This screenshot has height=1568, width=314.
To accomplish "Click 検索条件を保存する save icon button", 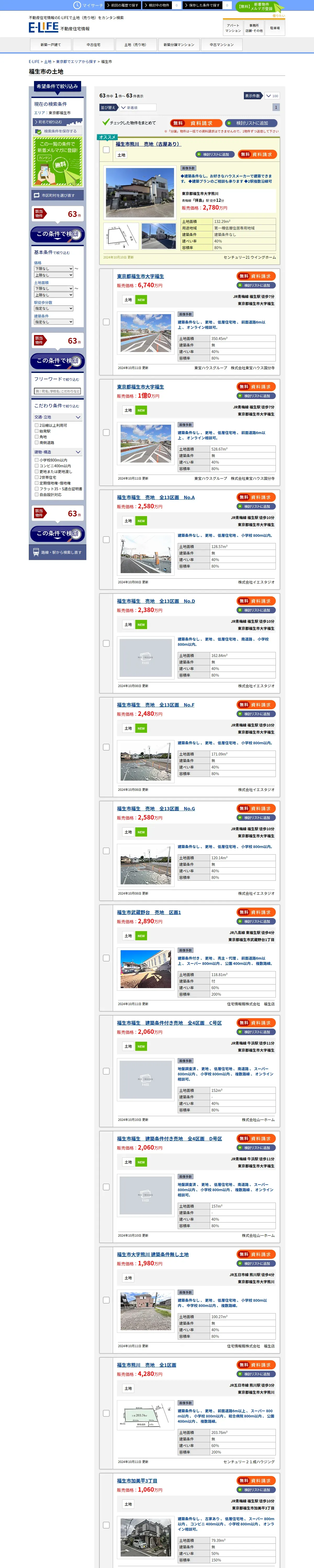I will coord(57,131).
